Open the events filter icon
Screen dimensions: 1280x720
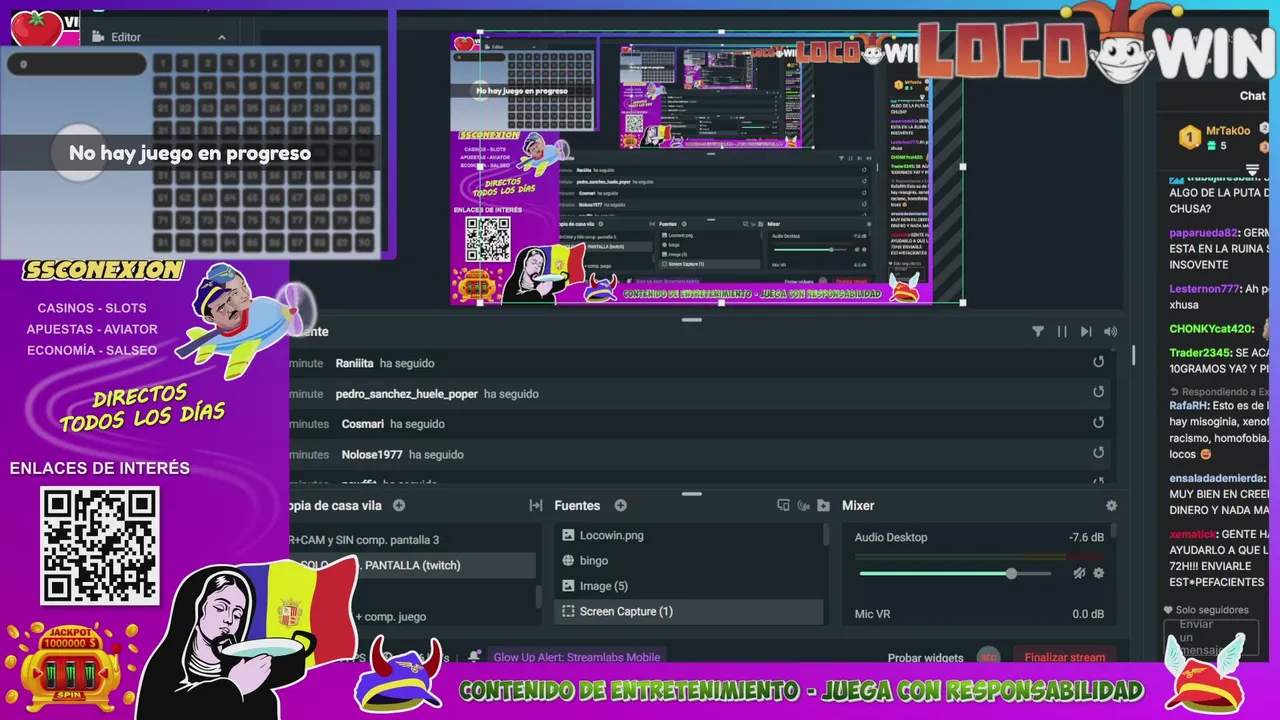[1037, 332]
